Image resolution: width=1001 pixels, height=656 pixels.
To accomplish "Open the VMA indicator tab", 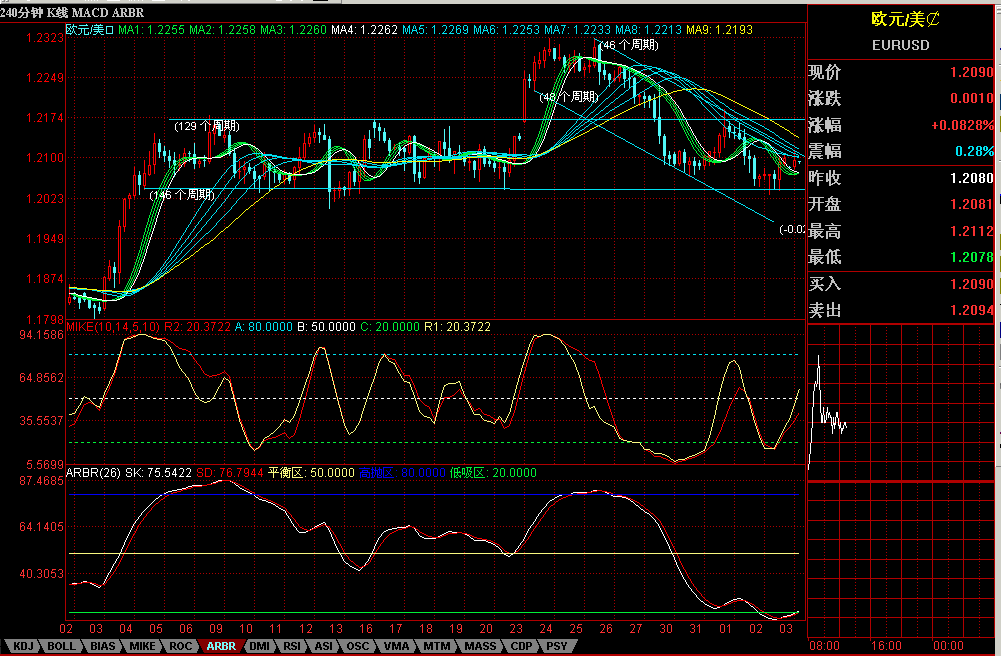I will click(x=396, y=646).
